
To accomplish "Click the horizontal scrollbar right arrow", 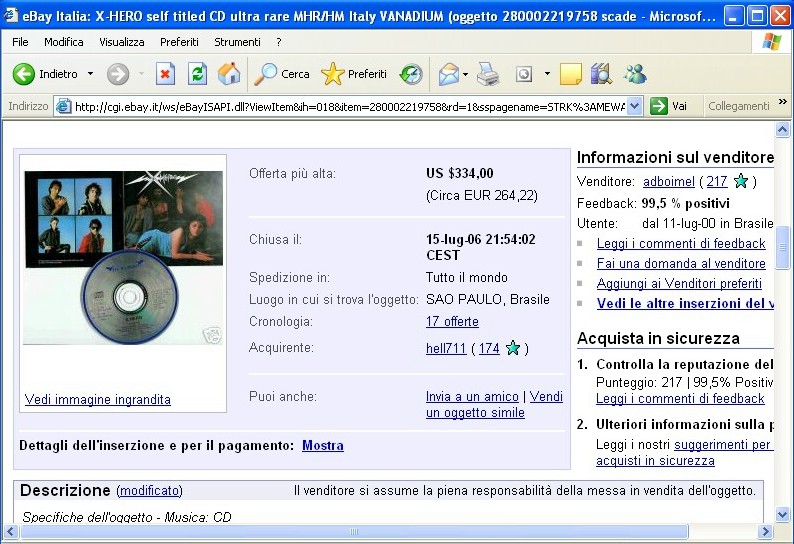I will click(765, 531).
